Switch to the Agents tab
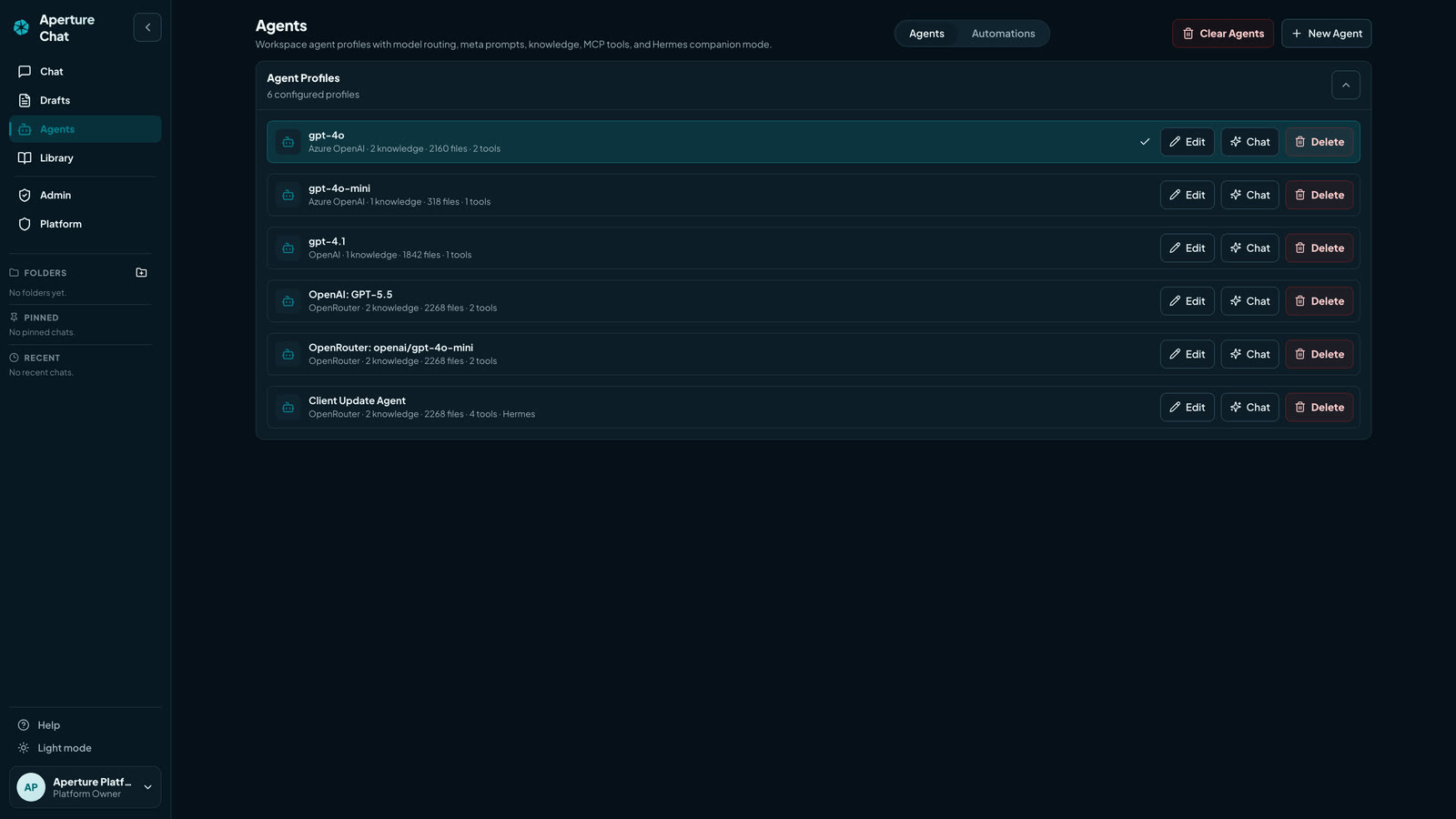 (926, 34)
